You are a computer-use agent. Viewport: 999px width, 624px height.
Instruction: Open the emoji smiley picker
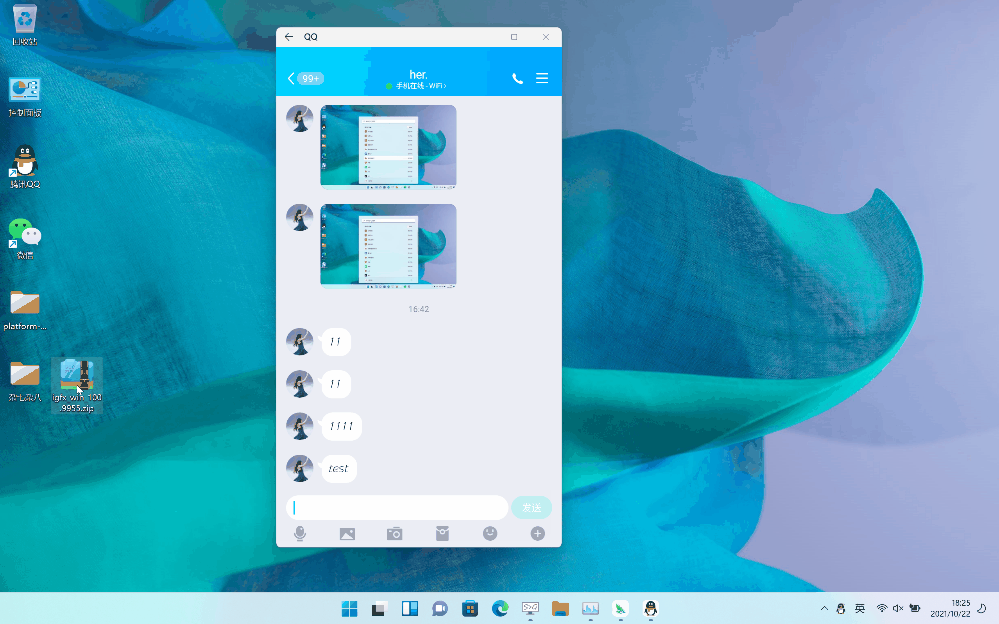coord(490,534)
